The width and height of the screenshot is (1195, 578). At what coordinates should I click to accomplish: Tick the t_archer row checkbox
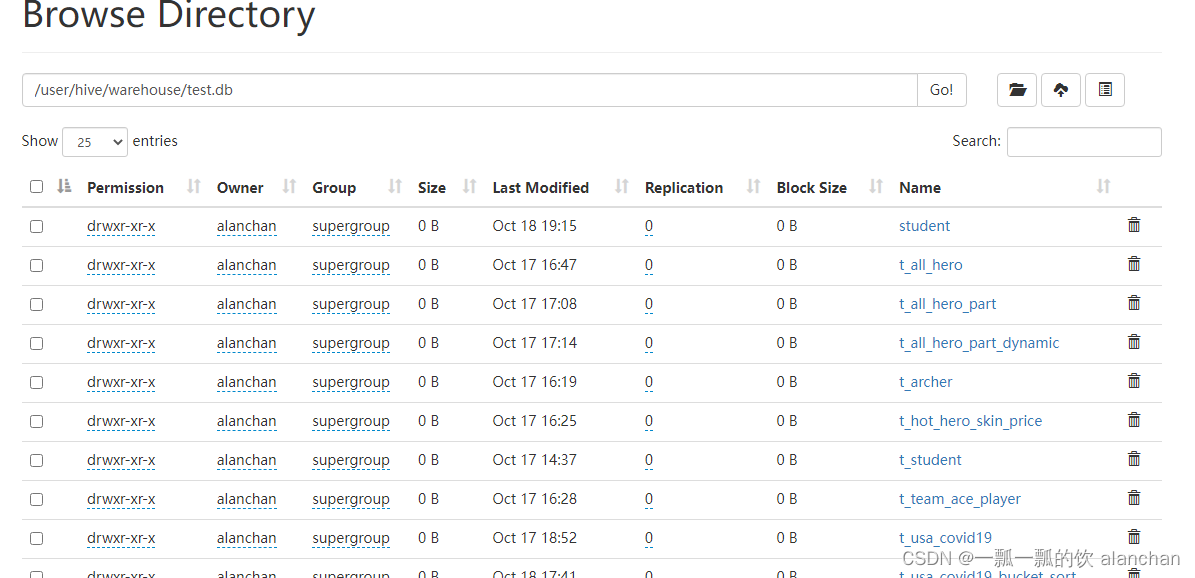point(37,382)
